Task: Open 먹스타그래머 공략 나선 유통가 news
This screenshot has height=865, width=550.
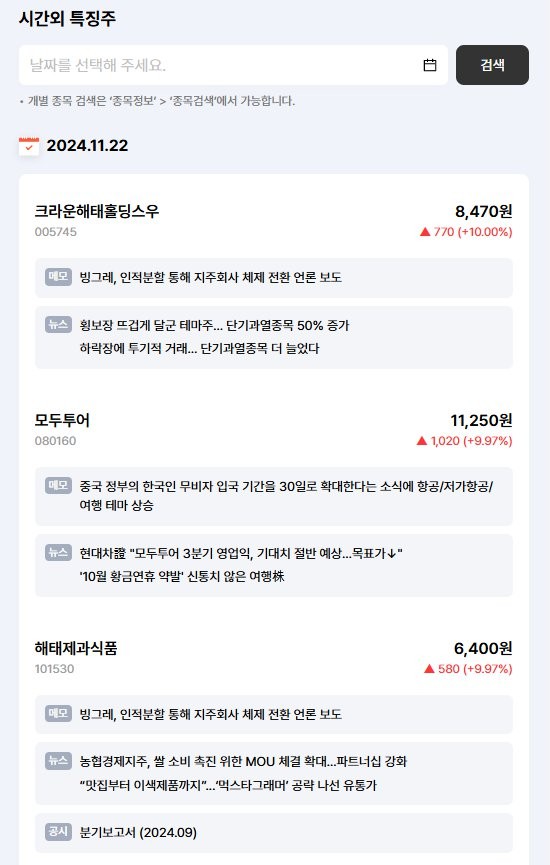Action: [228, 785]
